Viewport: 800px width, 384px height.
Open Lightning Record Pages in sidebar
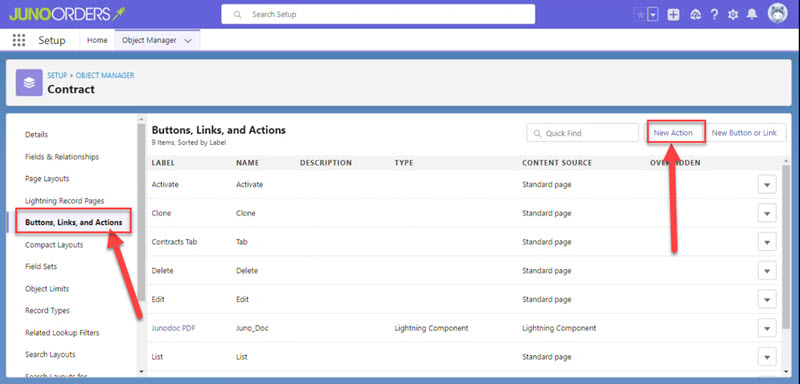coord(64,201)
